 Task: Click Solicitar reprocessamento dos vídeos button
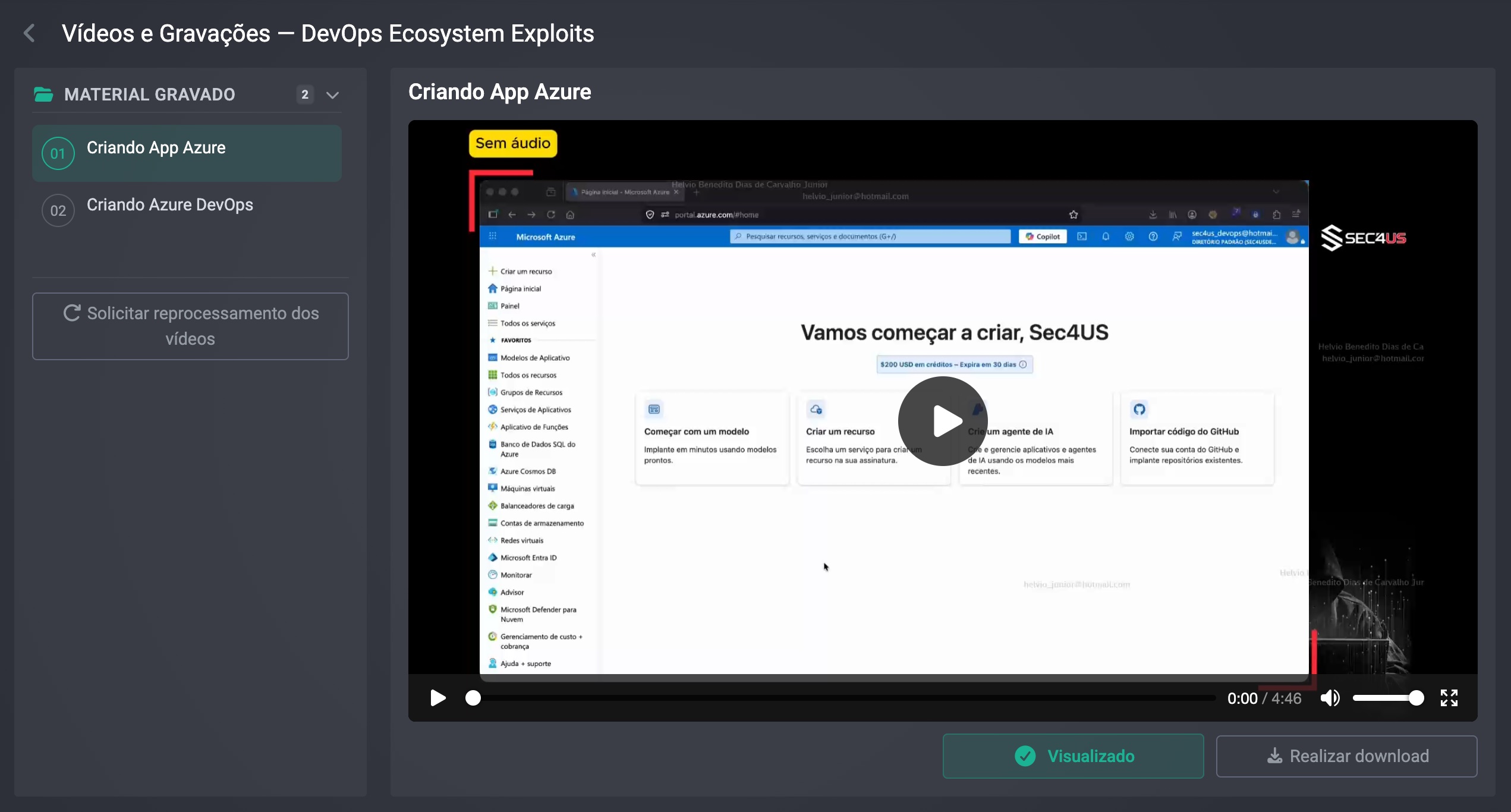190,326
